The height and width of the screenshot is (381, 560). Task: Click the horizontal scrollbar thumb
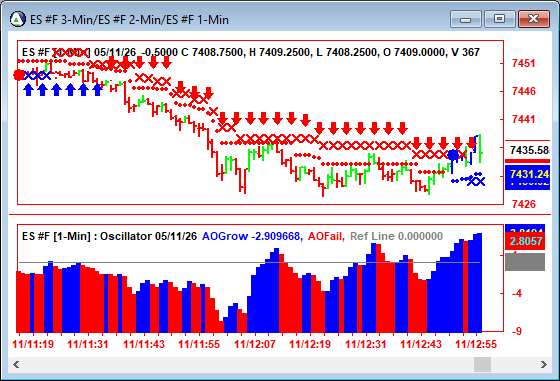tap(482, 365)
